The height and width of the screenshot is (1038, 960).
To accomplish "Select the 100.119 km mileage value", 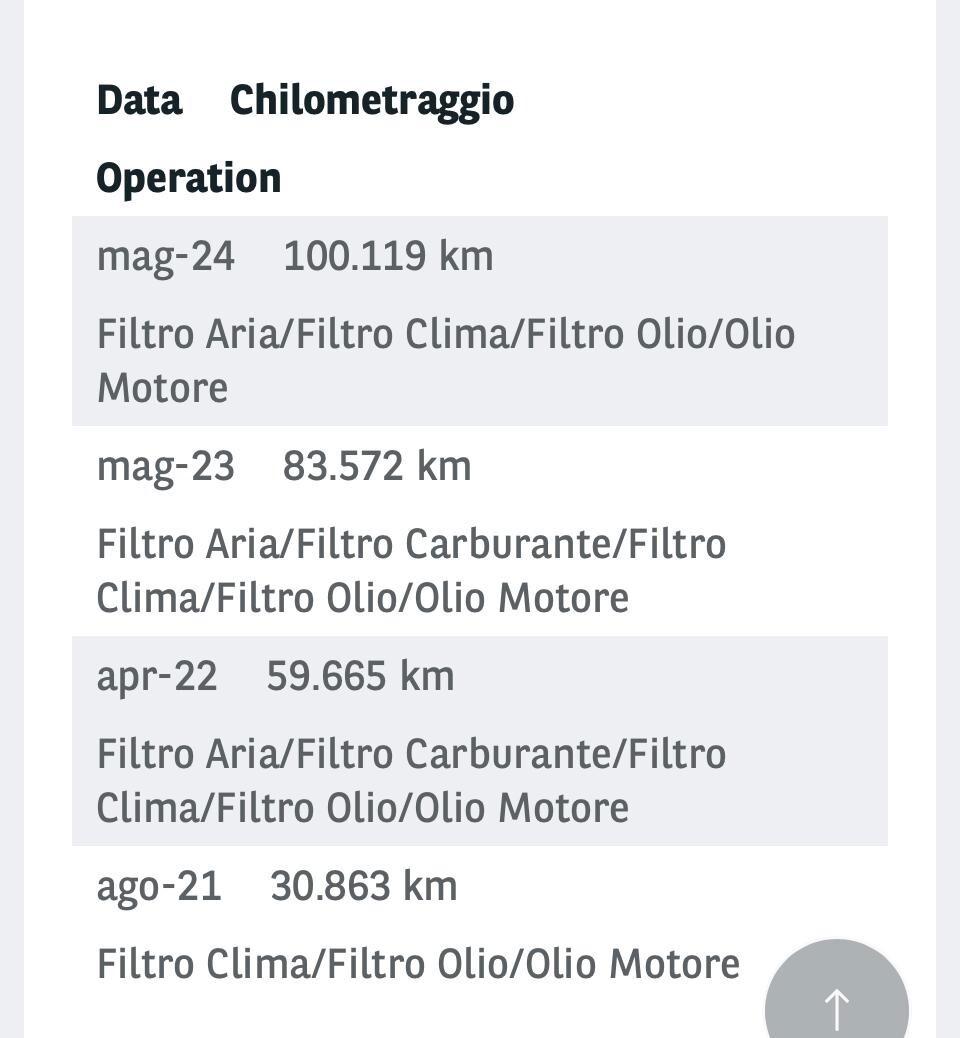I will click(x=388, y=256).
